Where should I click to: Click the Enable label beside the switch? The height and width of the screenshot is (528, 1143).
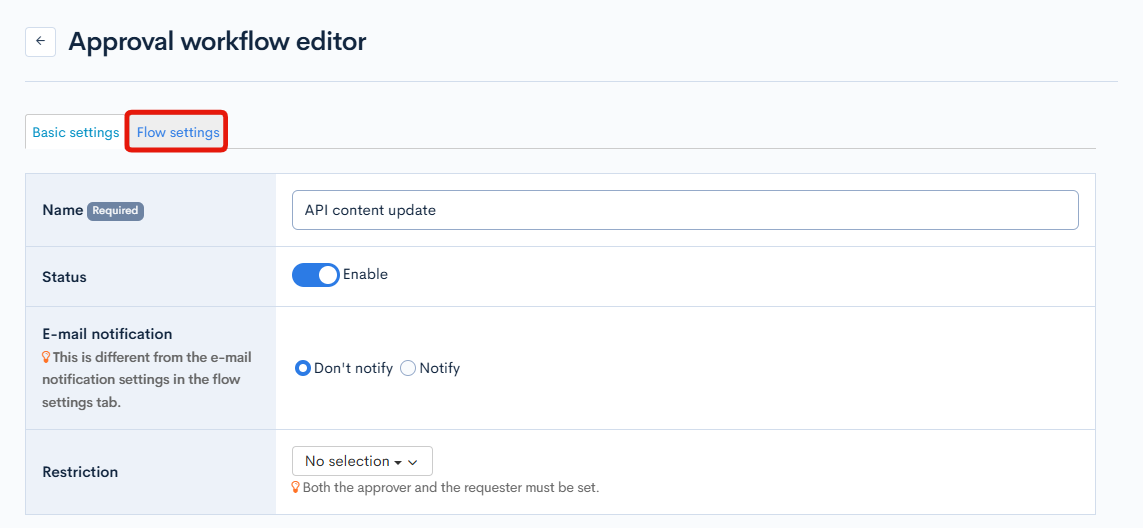365,274
